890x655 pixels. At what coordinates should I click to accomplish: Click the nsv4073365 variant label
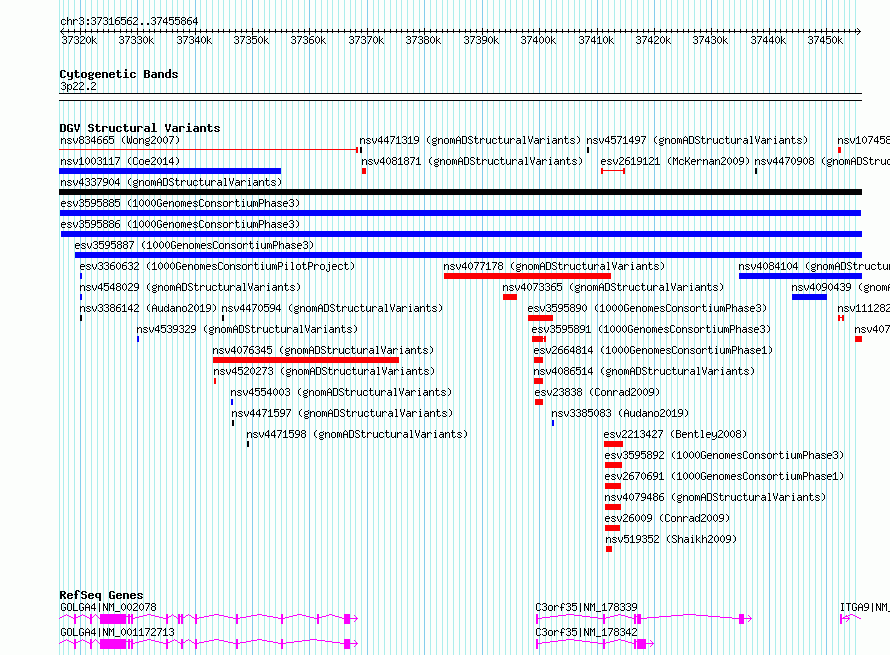613,287
